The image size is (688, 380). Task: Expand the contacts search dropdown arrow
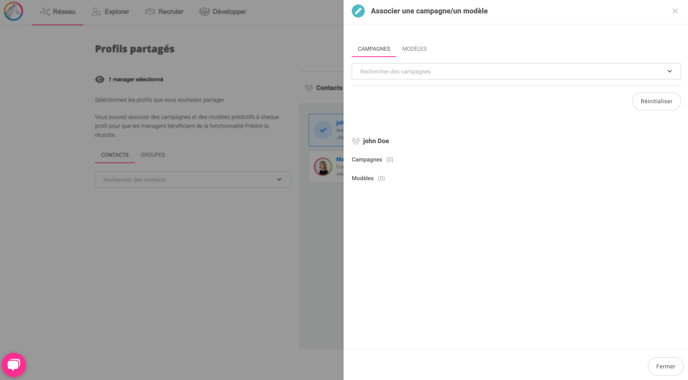coord(279,179)
